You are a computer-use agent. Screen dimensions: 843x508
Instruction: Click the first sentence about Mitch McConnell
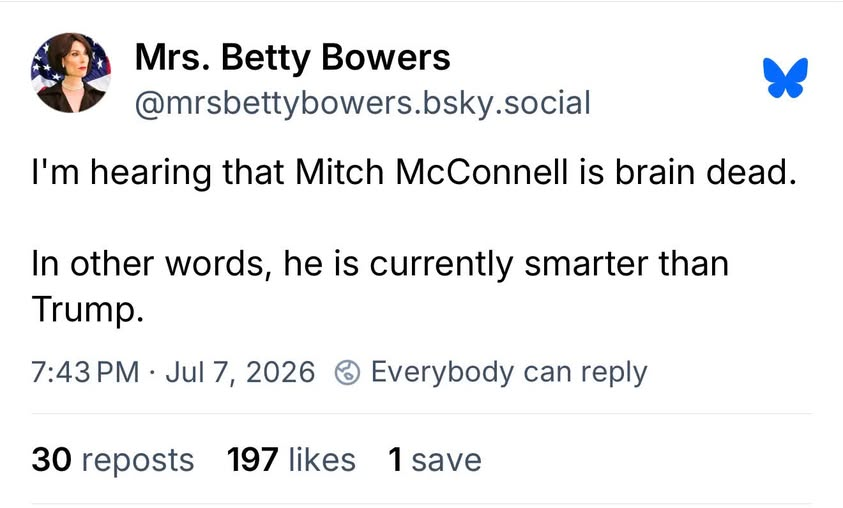414,173
